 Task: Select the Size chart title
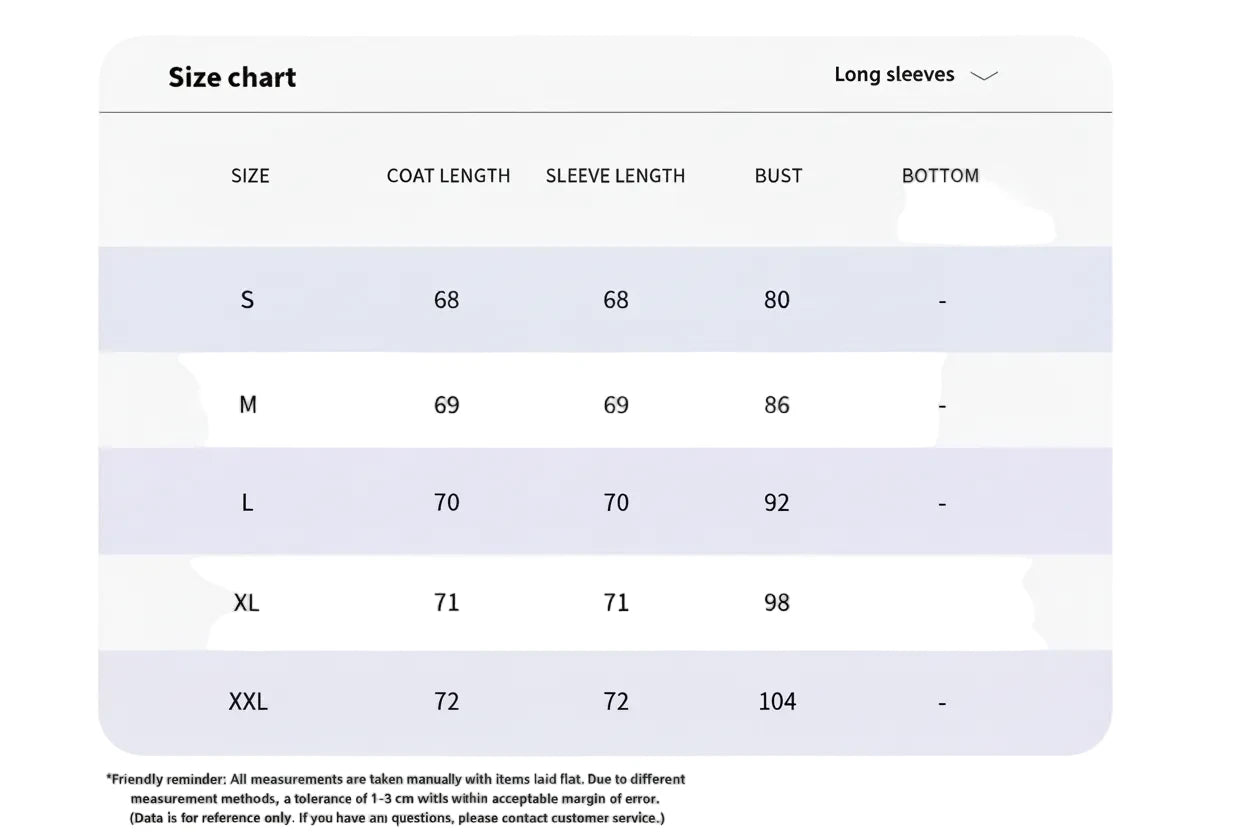pos(232,77)
